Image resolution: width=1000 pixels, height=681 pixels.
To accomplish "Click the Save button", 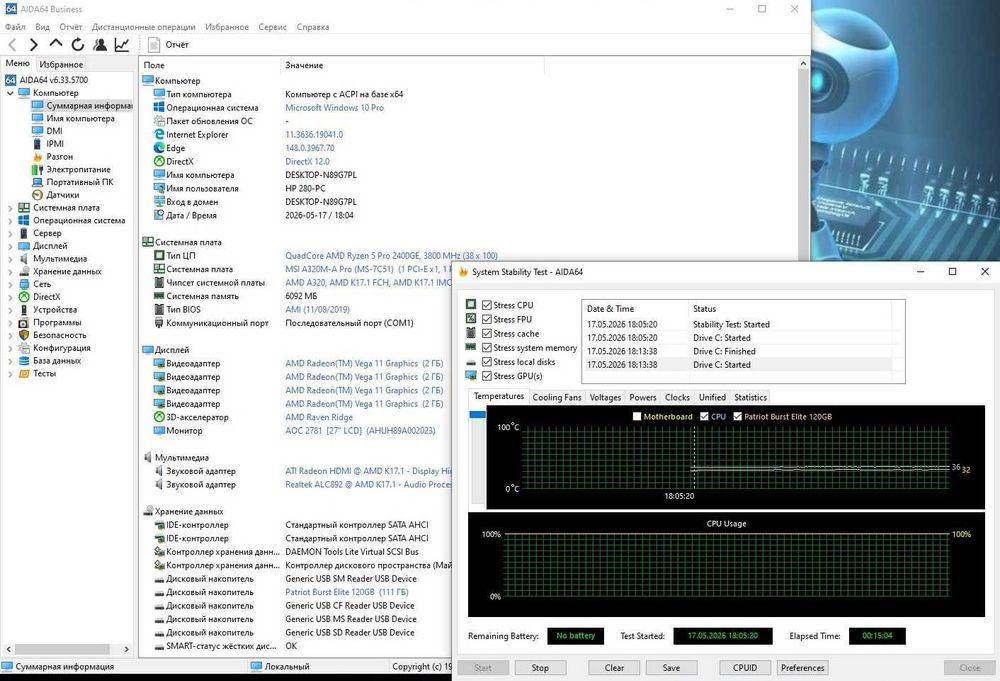I will tap(671, 668).
